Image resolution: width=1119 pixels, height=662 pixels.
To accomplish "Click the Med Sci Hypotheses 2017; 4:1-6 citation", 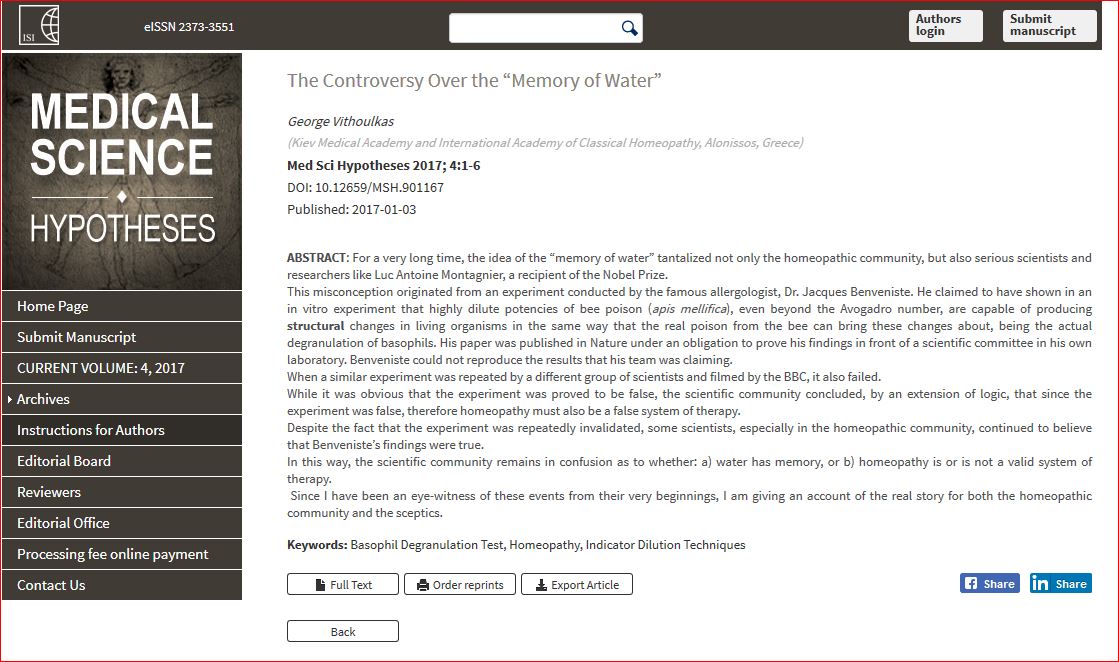I will pyautogui.click(x=384, y=166).
